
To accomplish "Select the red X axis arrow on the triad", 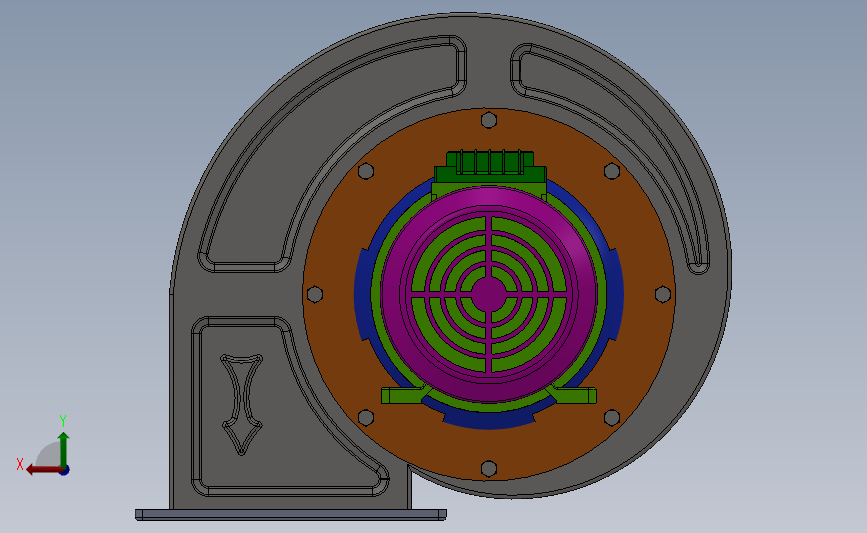I will point(43,470).
